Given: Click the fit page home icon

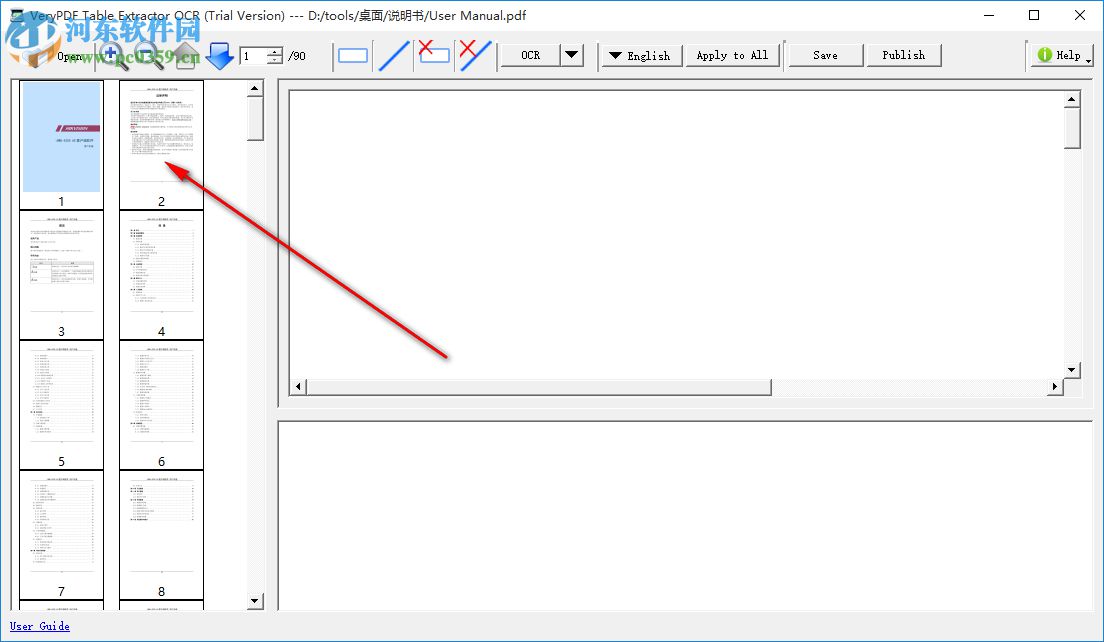Looking at the screenshot, I should click(x=185, y=55).
